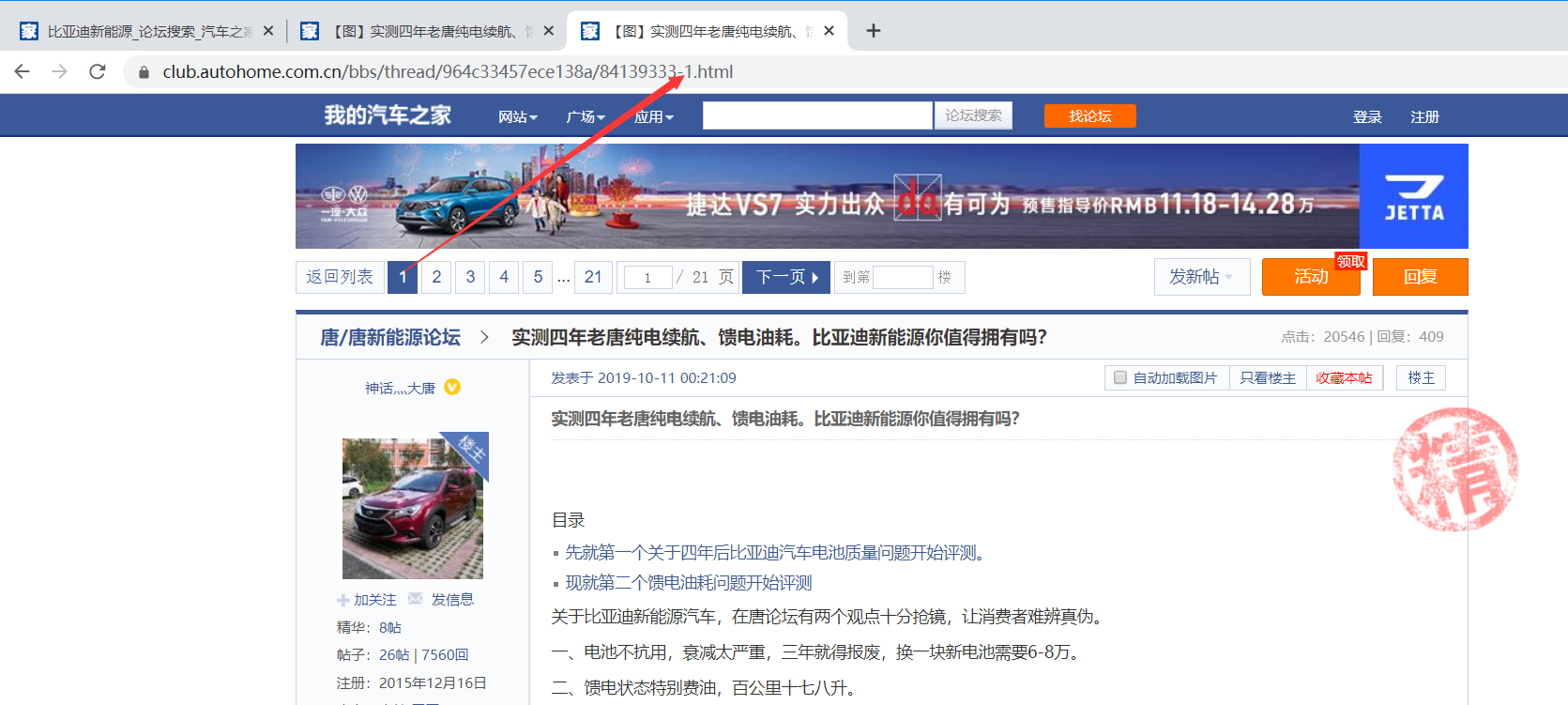The height and width of the screenshot is (705, 1568).
Task: Open the author's red car avatar
Action: click(x=413, y=508)
